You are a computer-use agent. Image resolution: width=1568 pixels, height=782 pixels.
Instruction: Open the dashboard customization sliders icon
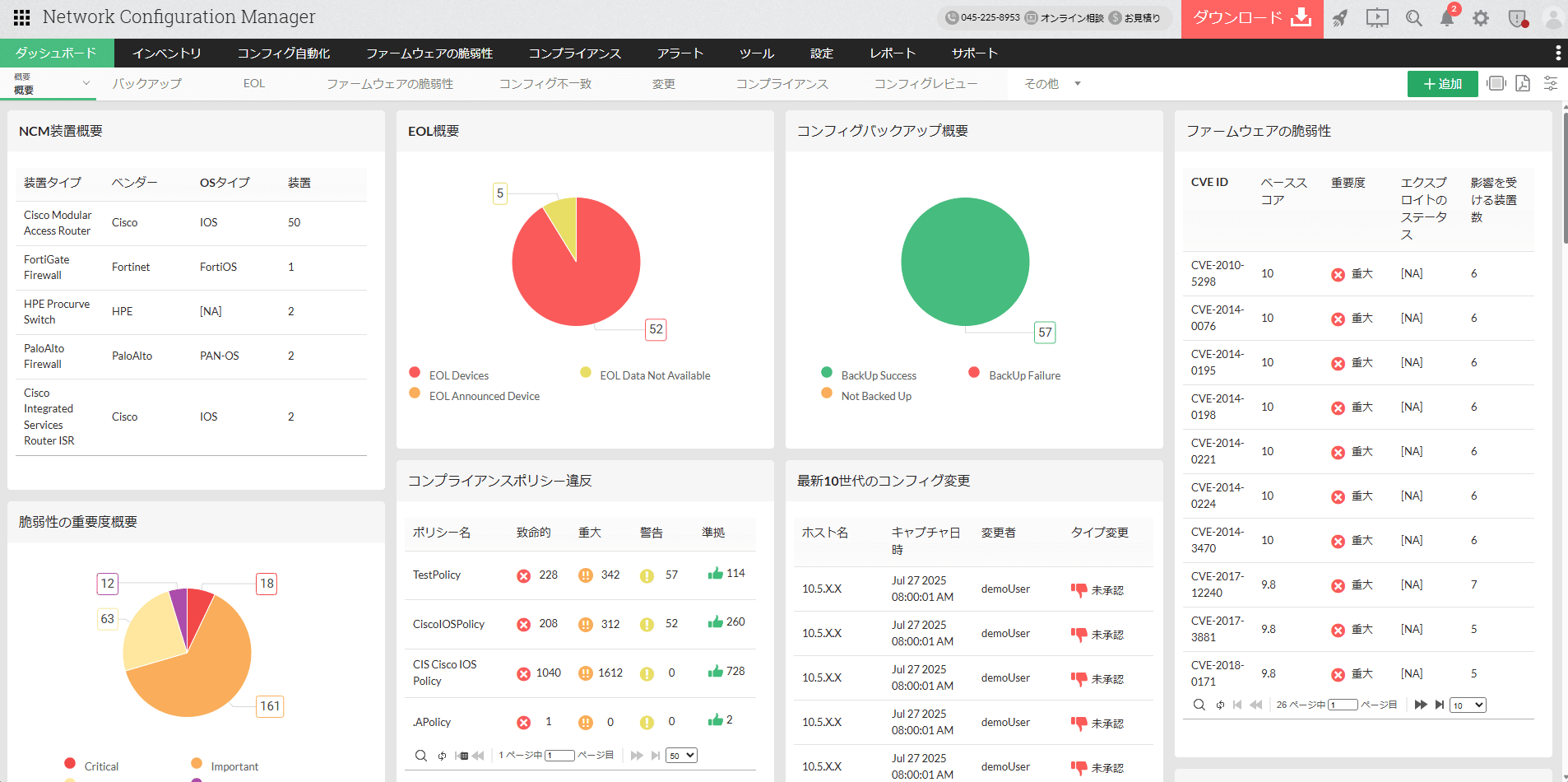coord(1551,83)
